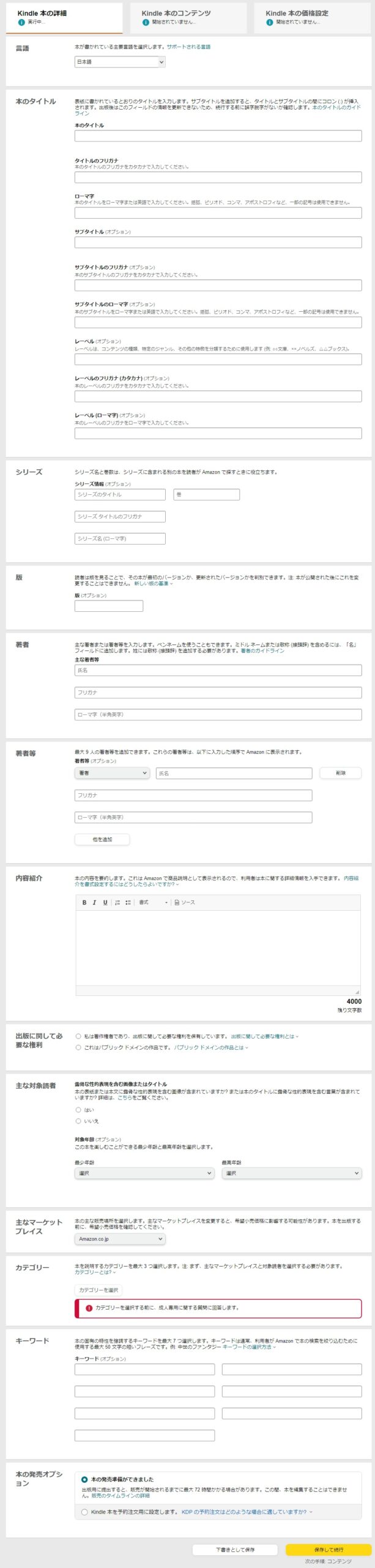Toggle underline formatting in description editor
The height and width of the screenshot is (1568, 375).
(105, 902)
